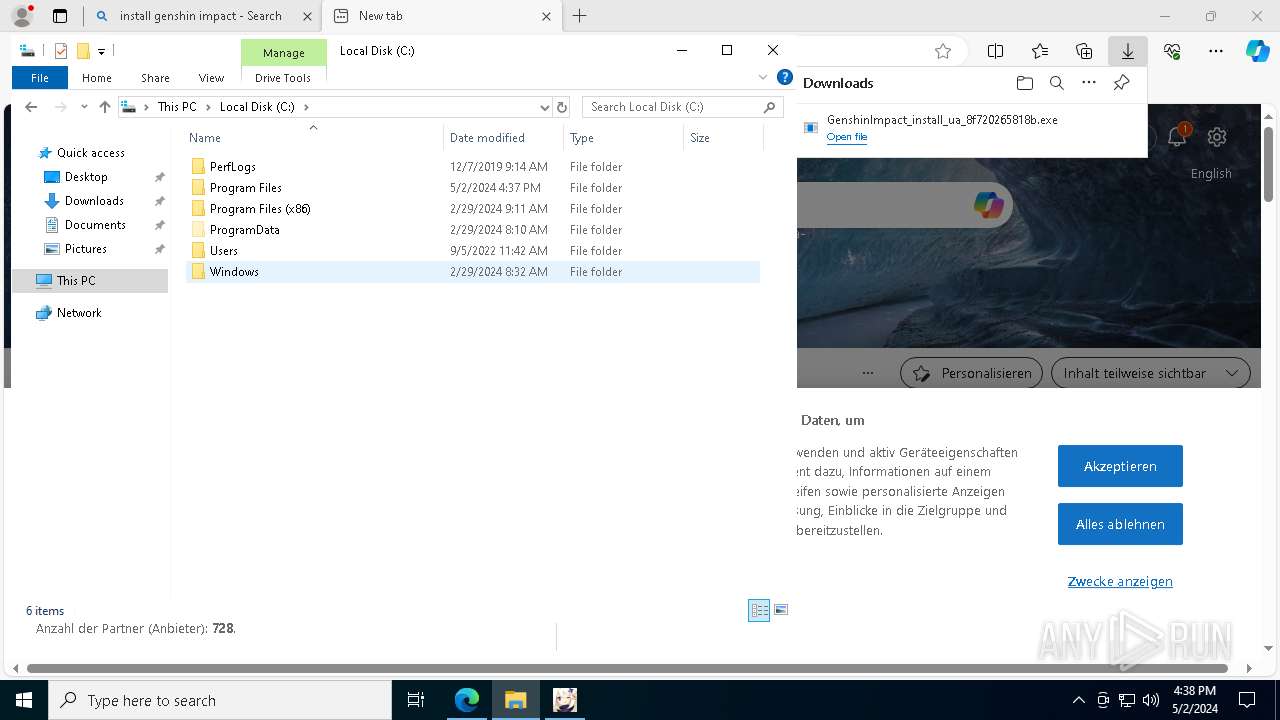Click Search Local Disk (C:) field
This screenshot has width=1280, height=720.
(x=682, y=107)
